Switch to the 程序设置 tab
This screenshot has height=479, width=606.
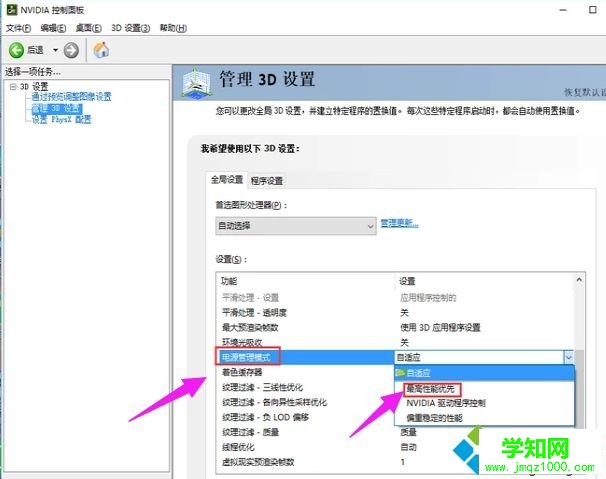click(267, 181)
